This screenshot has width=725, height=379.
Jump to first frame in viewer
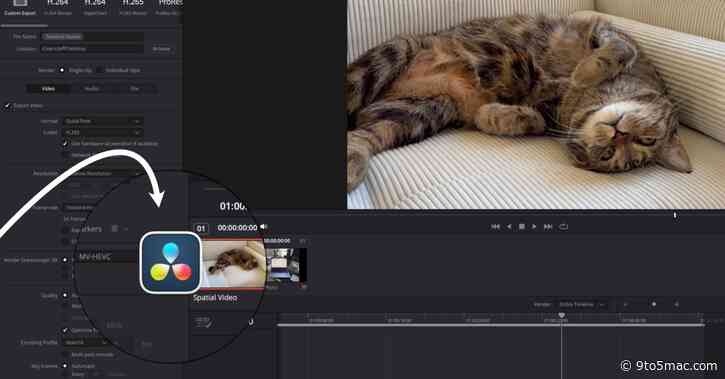click(495, 227)
